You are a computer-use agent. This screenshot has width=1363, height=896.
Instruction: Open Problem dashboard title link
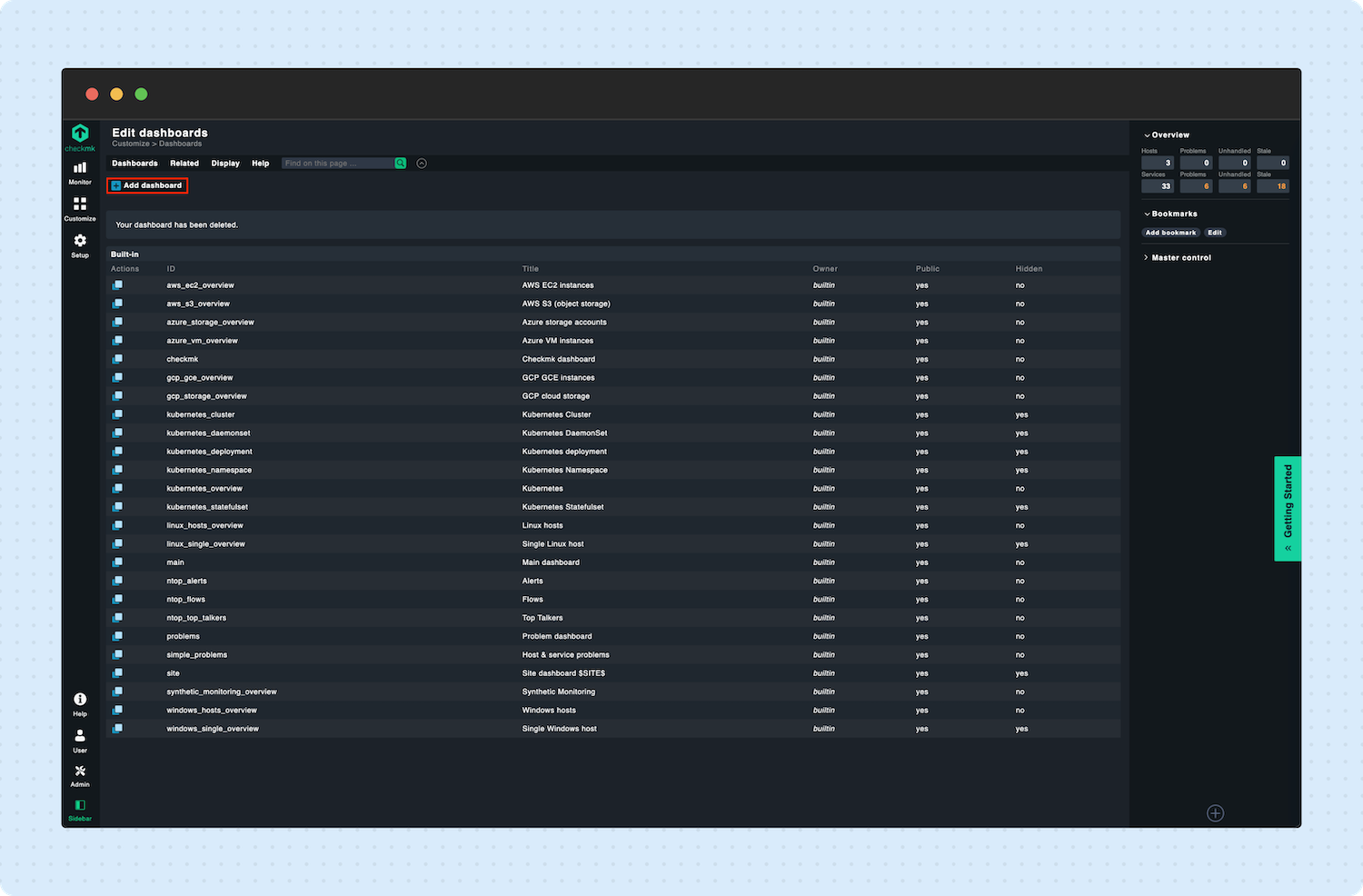[x=557, y=636]
